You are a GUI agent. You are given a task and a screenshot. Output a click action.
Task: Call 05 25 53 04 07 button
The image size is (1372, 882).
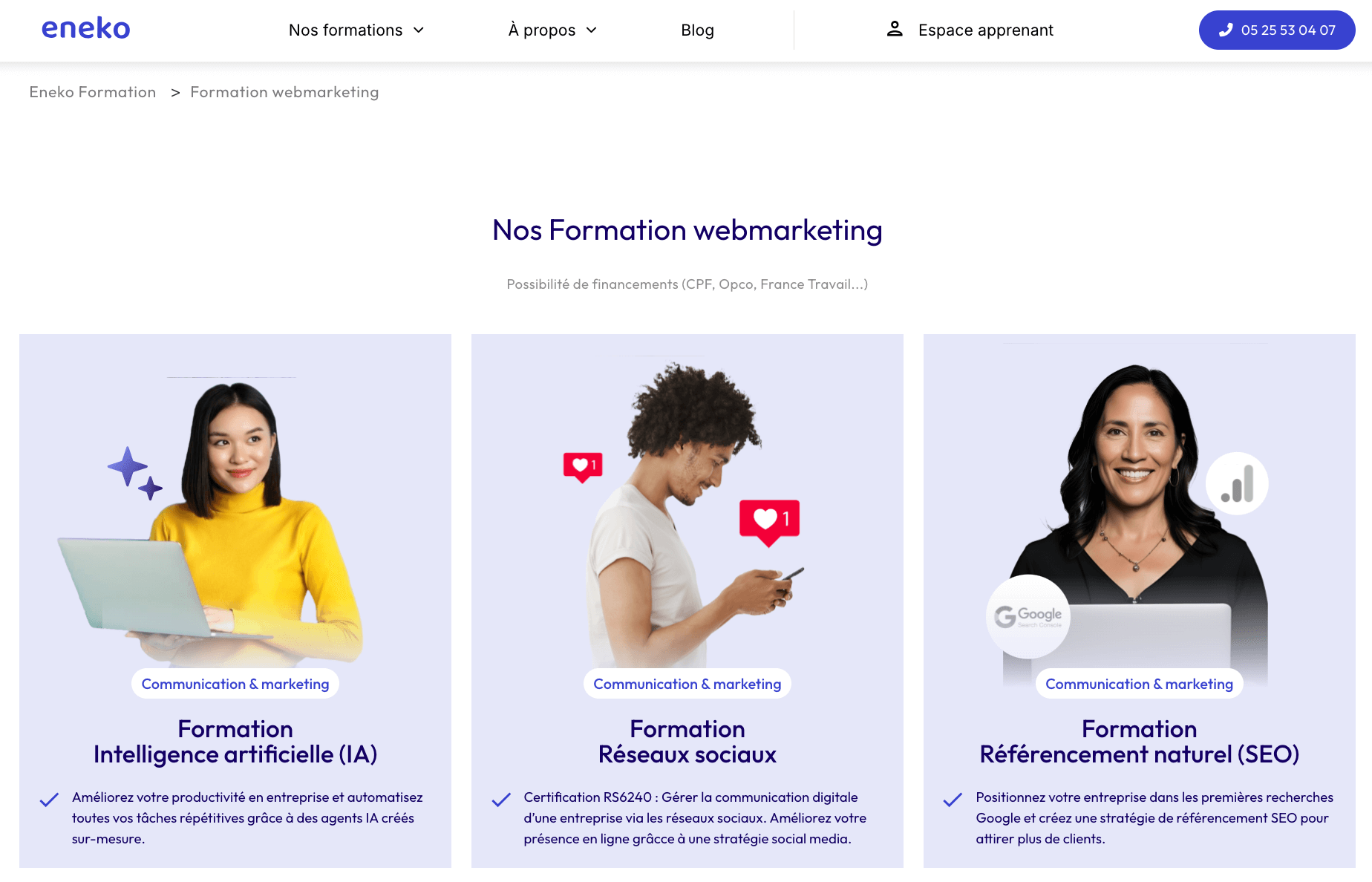tap(1277, 30)
